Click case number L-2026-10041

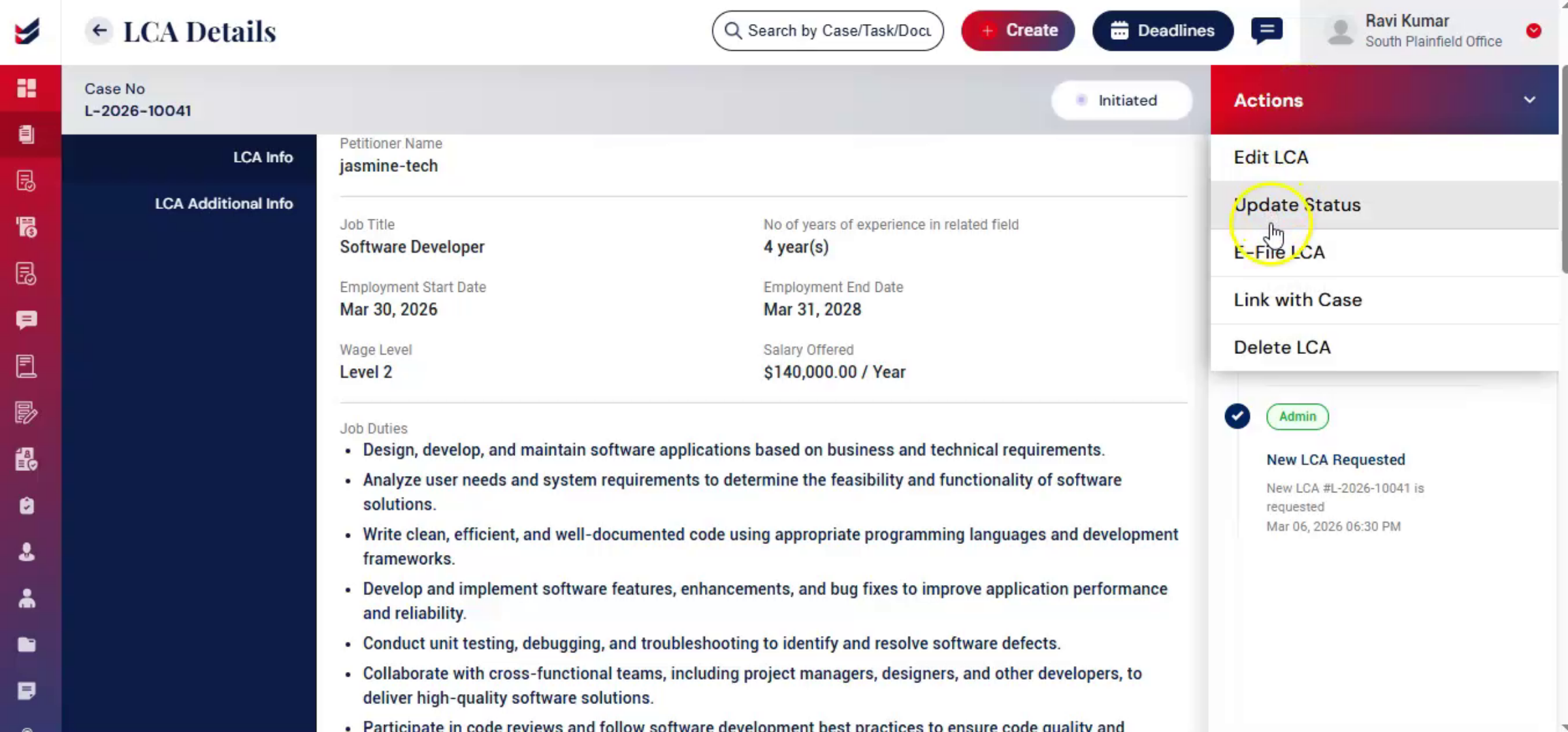click(x=138, y=110)
